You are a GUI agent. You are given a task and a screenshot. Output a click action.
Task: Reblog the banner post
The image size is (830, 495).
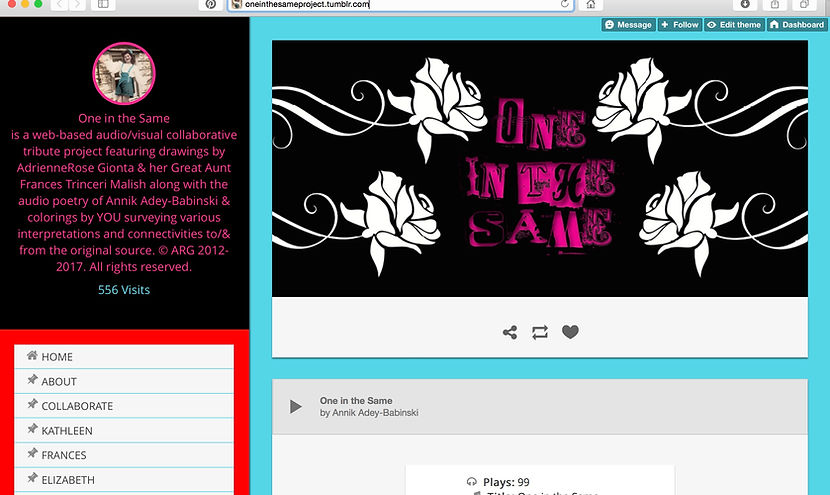click(x=540, y=332)
